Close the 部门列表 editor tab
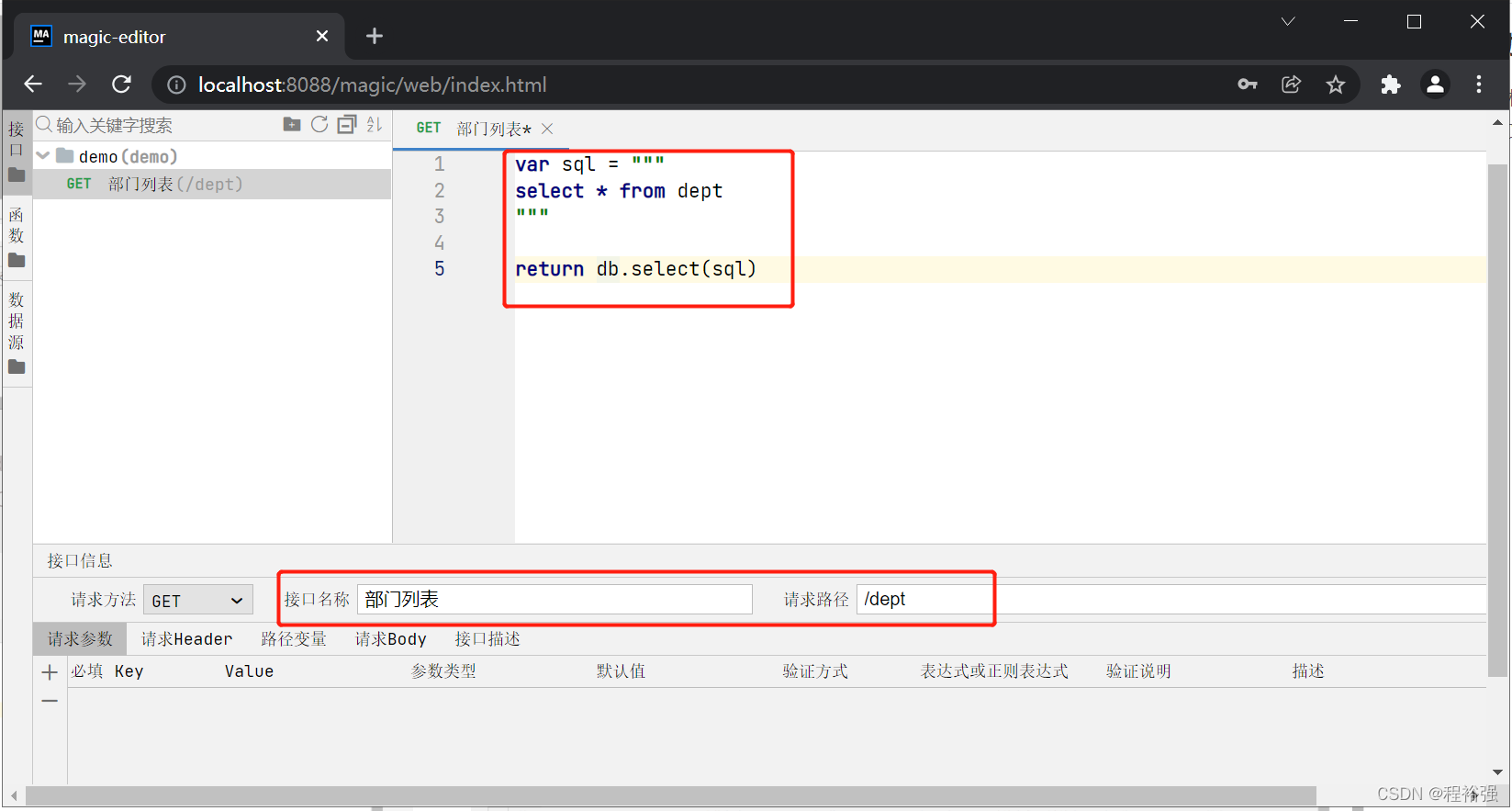The image size is (1512, 811). pyautogui.click(x=547, y=129)
